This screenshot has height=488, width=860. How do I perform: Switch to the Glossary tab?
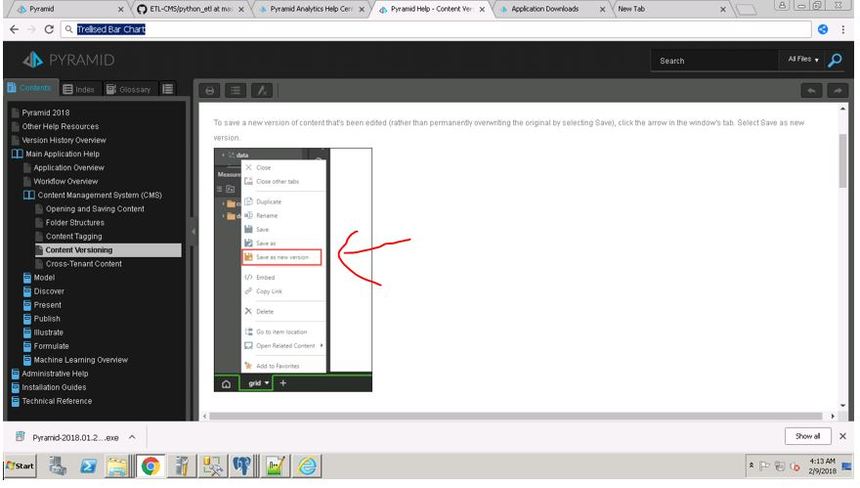[x=129, y=89]
